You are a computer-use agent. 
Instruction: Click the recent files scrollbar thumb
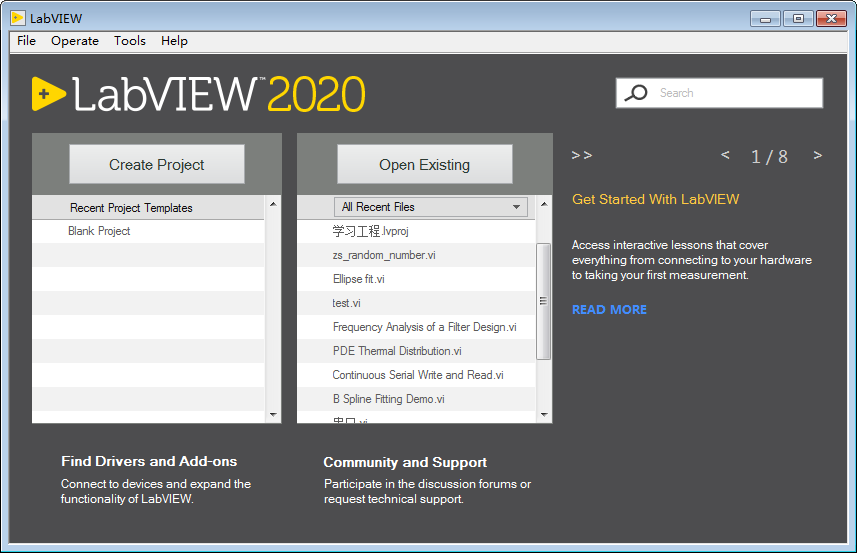(543, 302)
